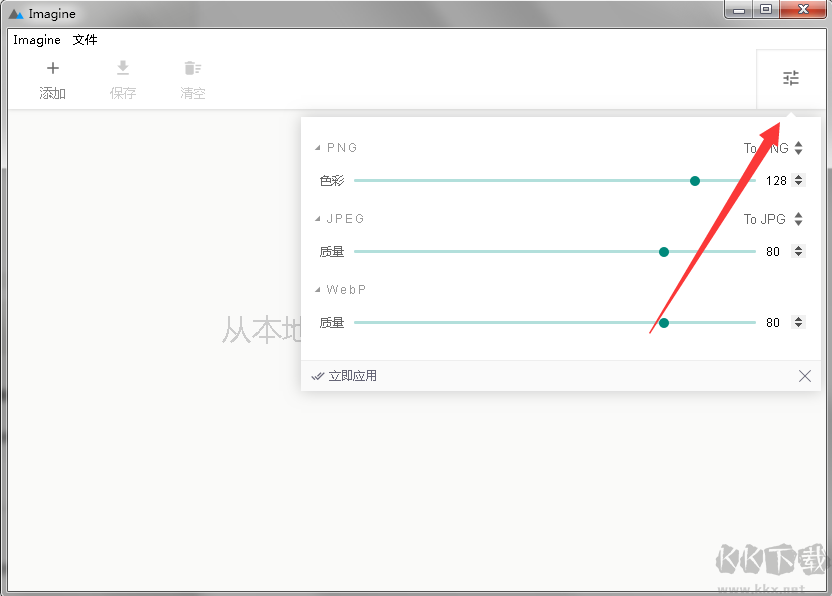
Task: Click the JPEG quality slider handle
Action: point(664,252)
